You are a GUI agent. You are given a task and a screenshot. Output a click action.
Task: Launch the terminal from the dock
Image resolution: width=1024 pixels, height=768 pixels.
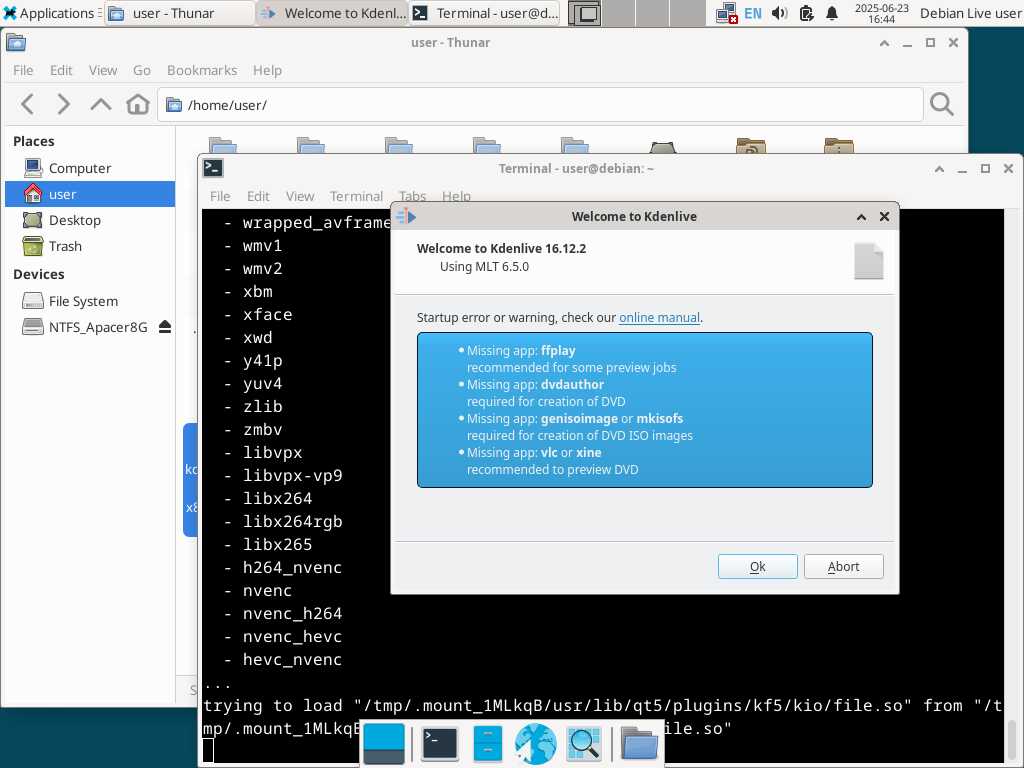pyautogui.click(x=440, y=744)
